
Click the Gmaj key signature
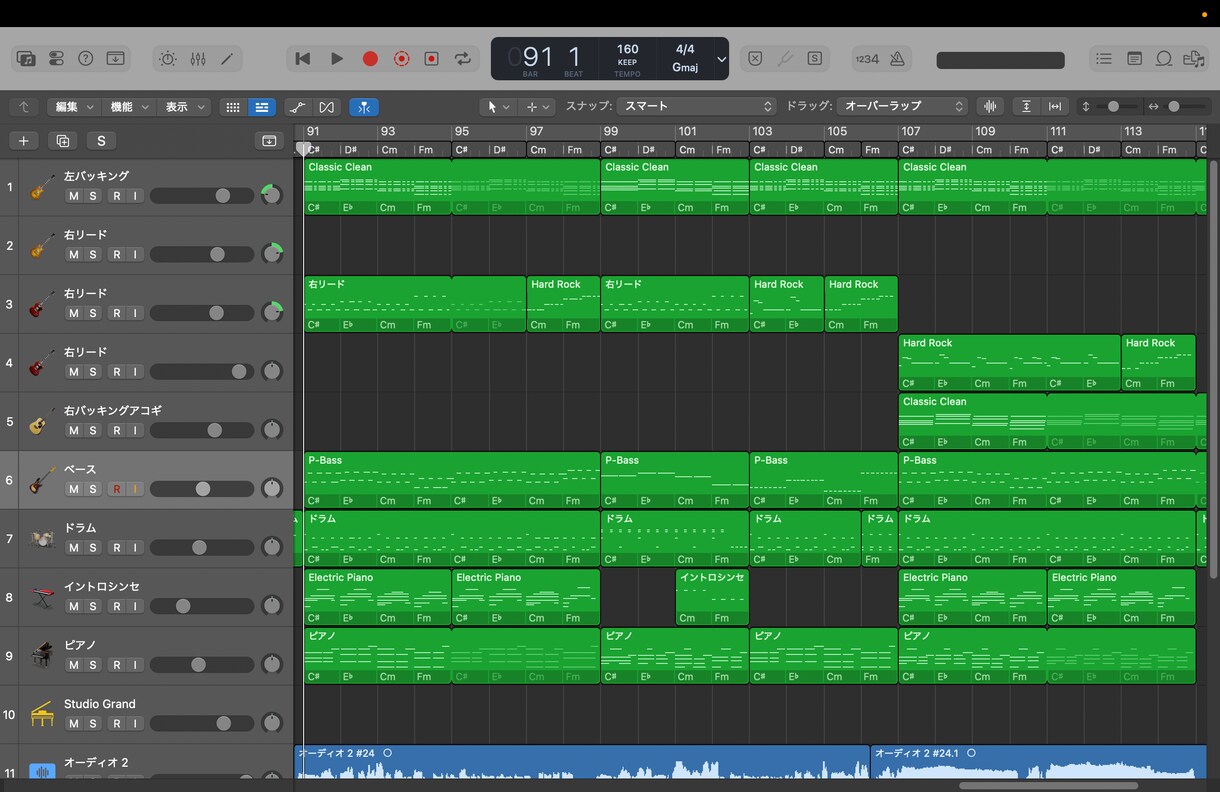(x=685, y=68)
